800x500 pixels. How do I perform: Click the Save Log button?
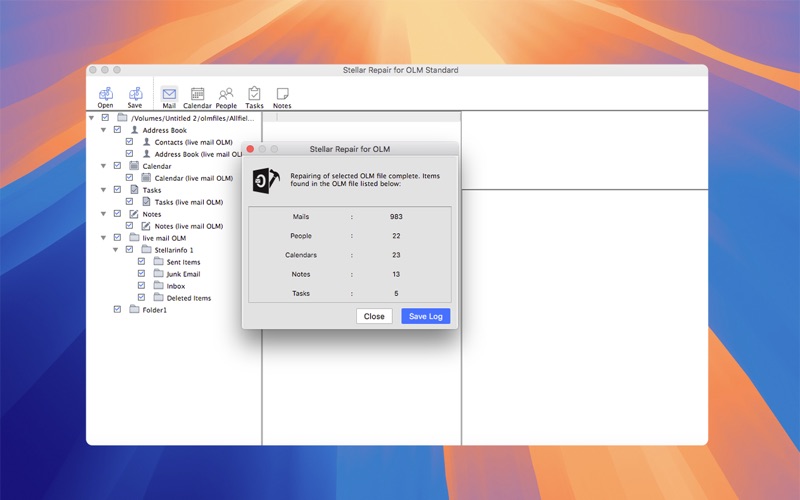coord(426,316)
